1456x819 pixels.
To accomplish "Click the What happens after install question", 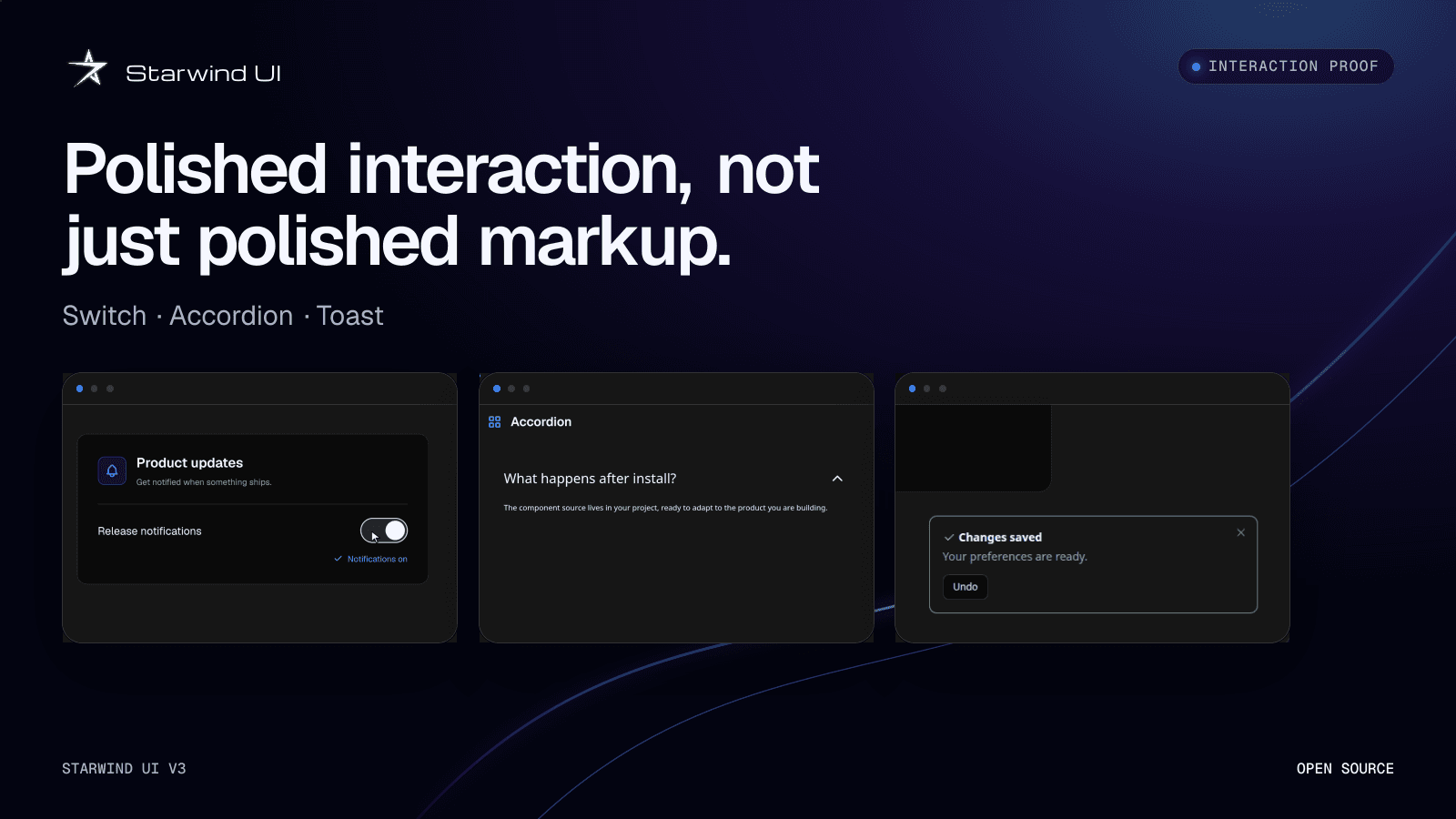I will 590,479.
